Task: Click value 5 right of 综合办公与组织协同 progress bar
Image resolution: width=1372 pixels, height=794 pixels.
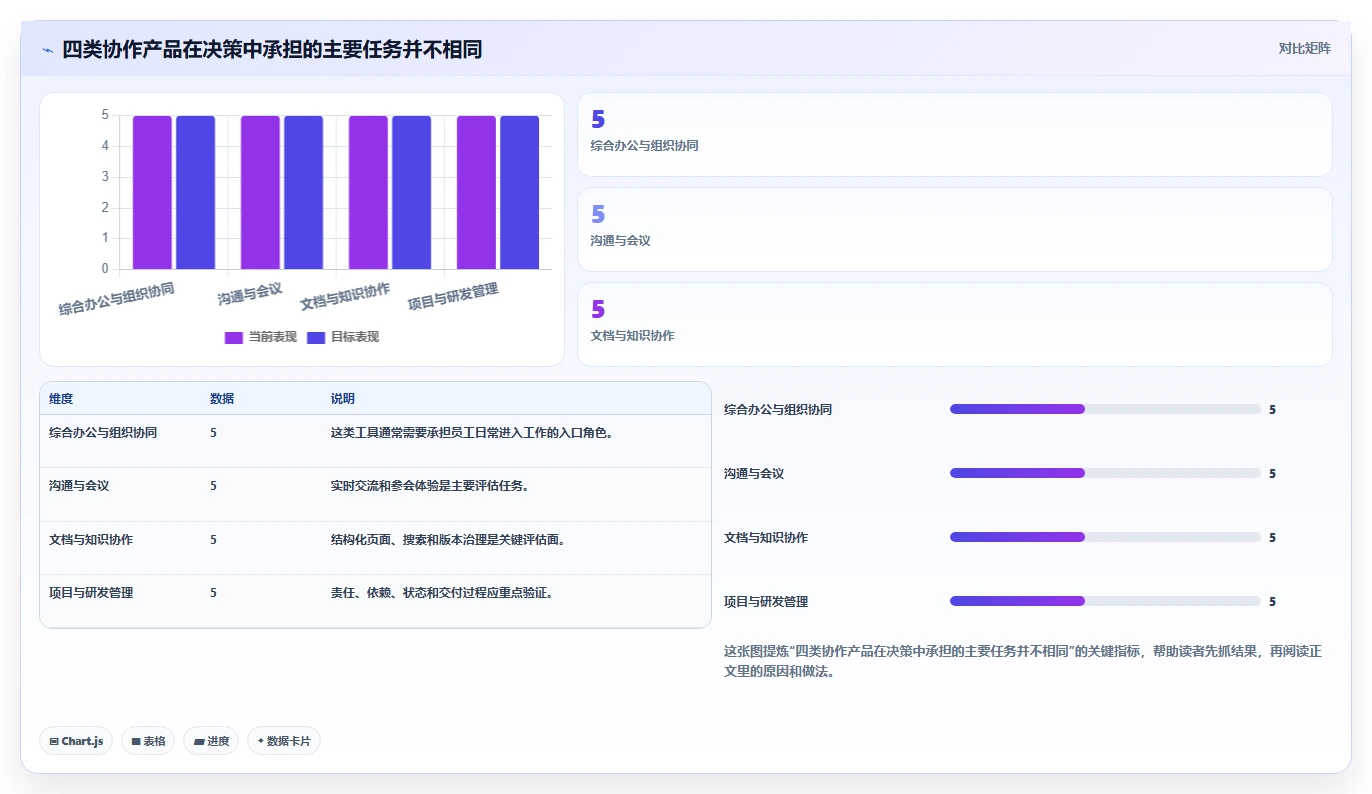Action: (1272, 410)
